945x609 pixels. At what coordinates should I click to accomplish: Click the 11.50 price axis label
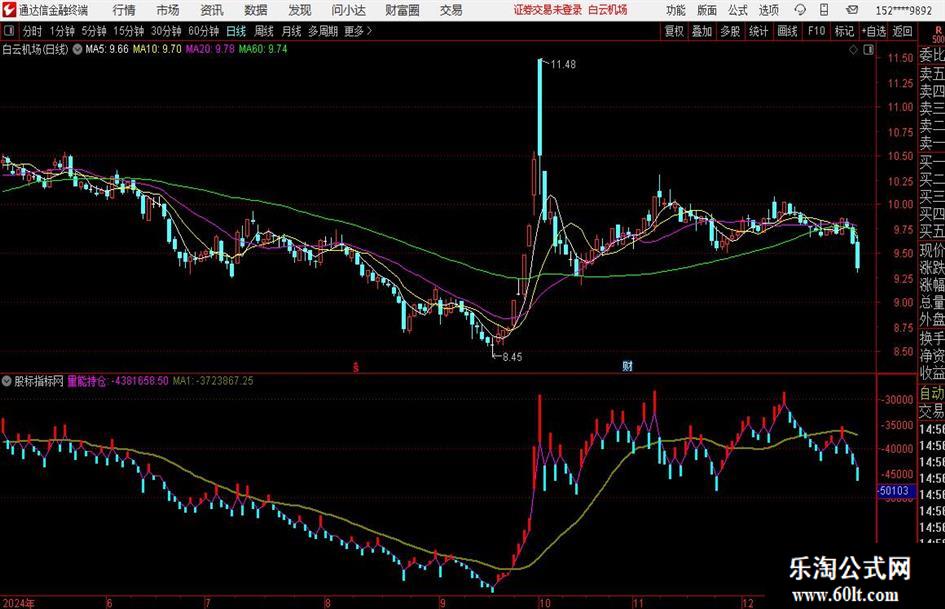coord(900,58)
